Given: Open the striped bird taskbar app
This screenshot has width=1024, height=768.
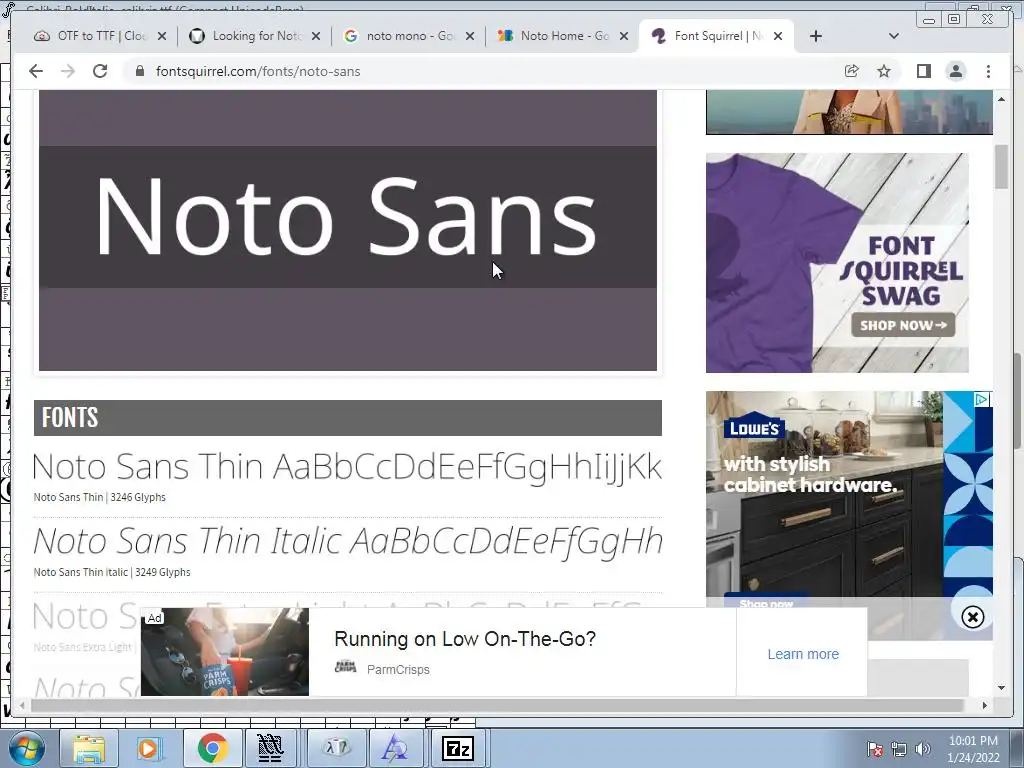Looking at the screenshot, I should tap(270, 748).
